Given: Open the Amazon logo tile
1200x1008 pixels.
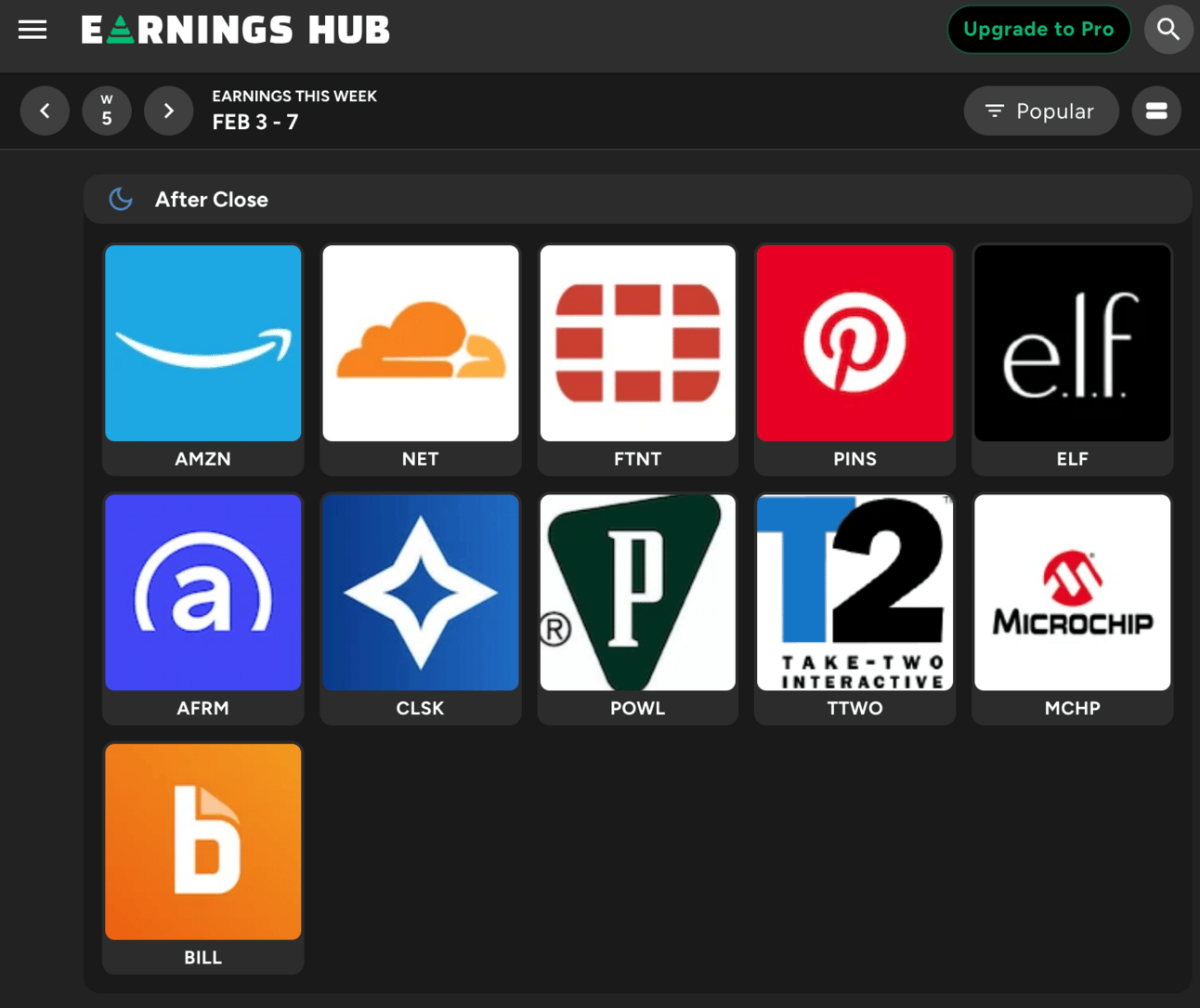Looking at the screenshot, I should 203,343.
